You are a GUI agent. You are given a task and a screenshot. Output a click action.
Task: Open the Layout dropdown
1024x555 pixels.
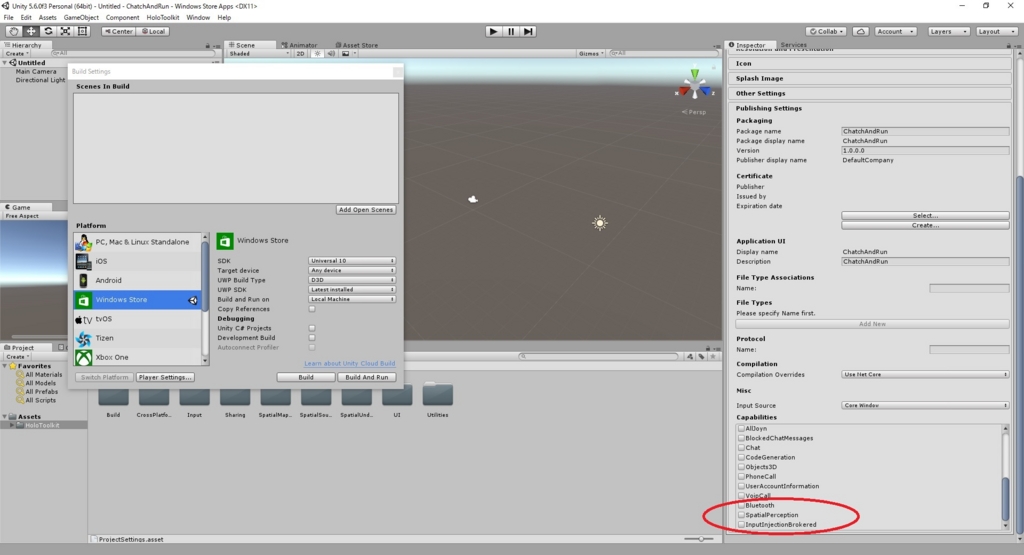[x=997, y=31]
